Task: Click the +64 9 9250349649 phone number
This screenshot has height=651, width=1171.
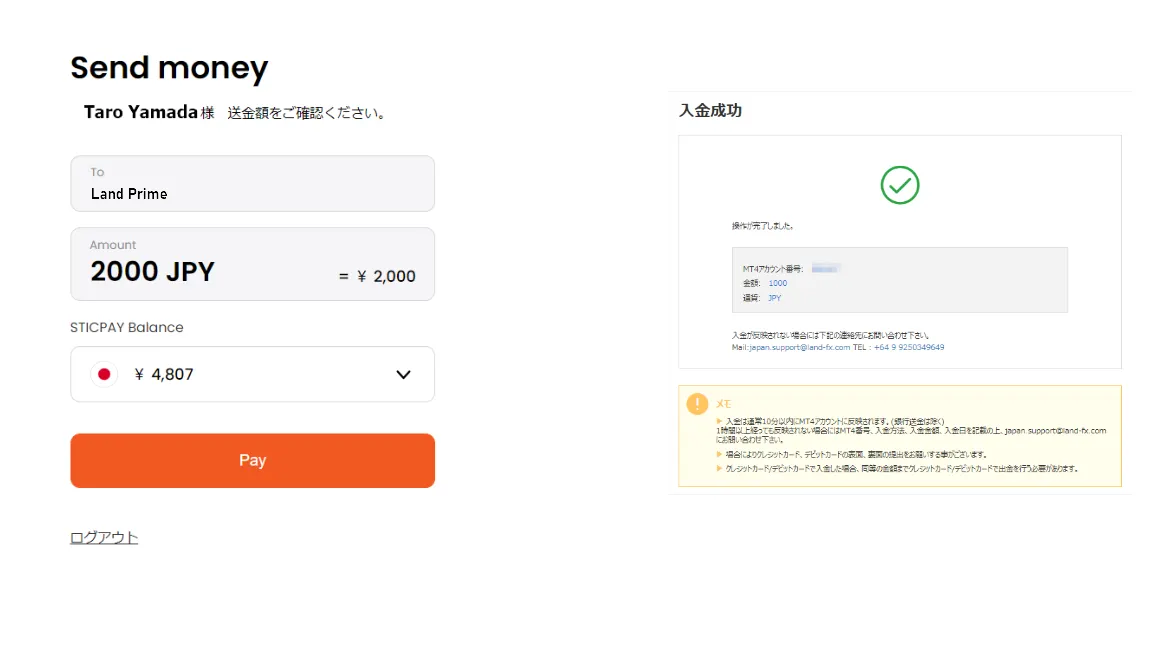Action: [908, 347]
